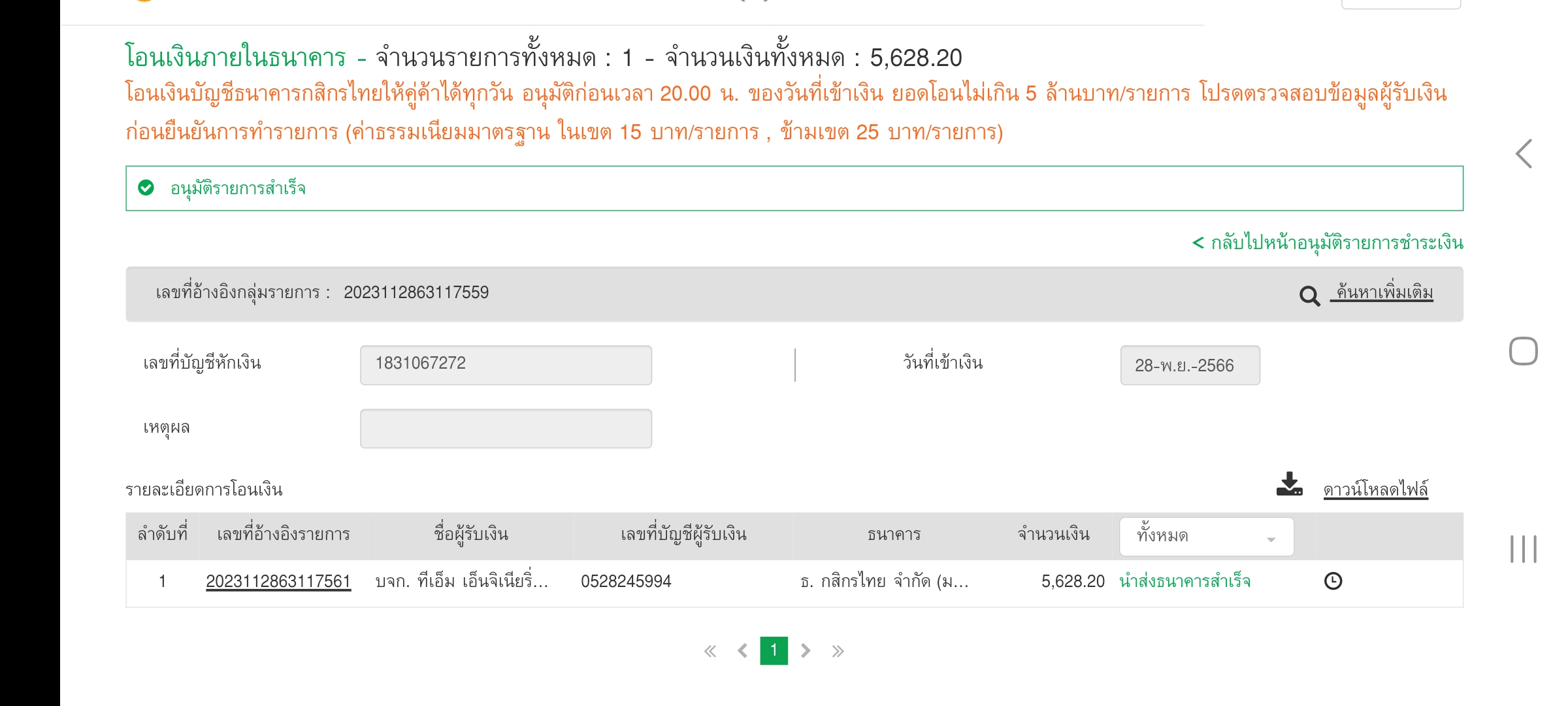
Task: Open the ทั้งหมด status filter dropdown
Action: [1206, 537]
